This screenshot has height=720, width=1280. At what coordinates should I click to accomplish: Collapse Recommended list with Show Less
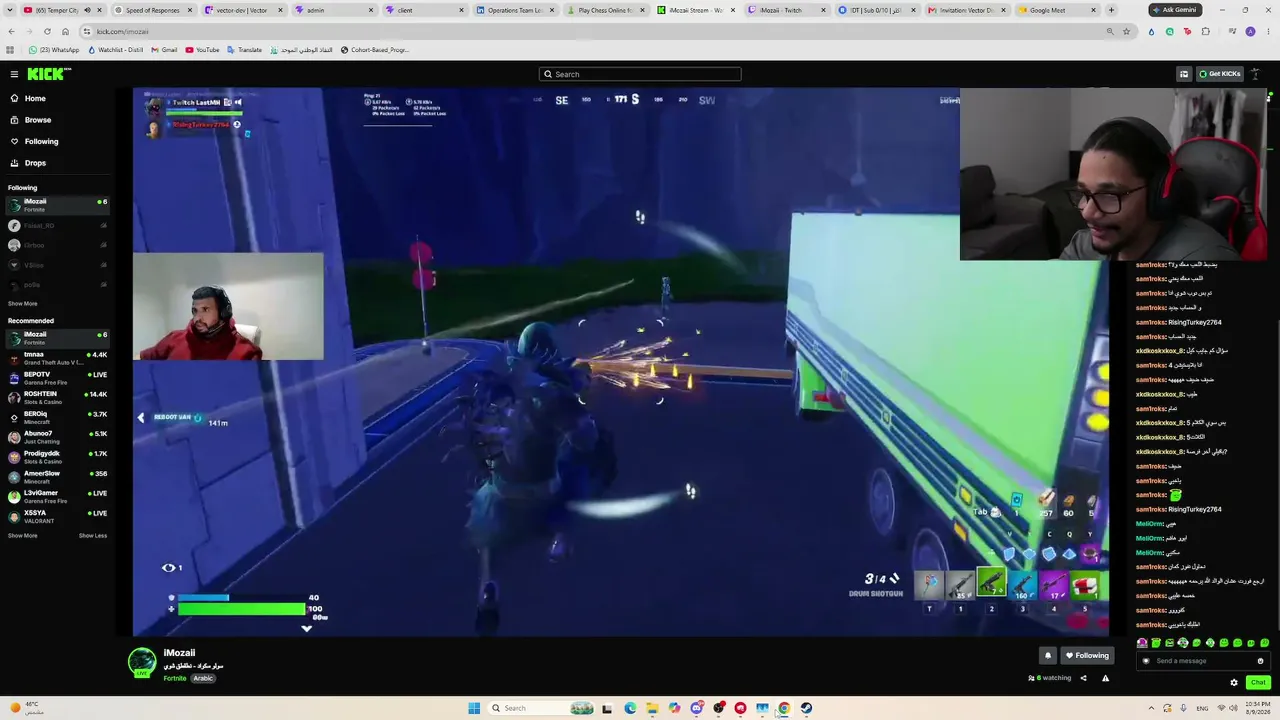93,535
